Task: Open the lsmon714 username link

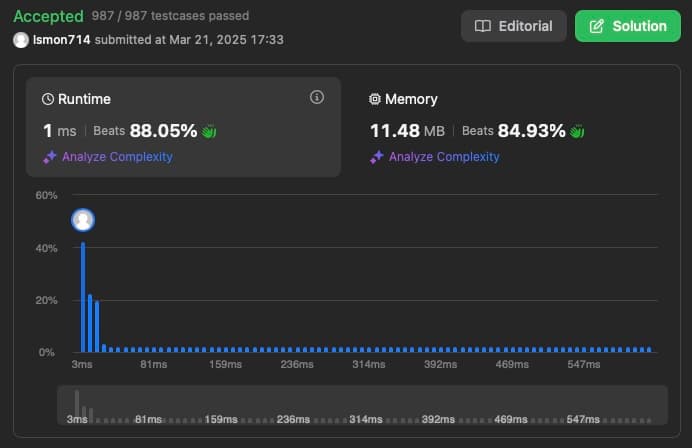Action: (x=60, y=40)
